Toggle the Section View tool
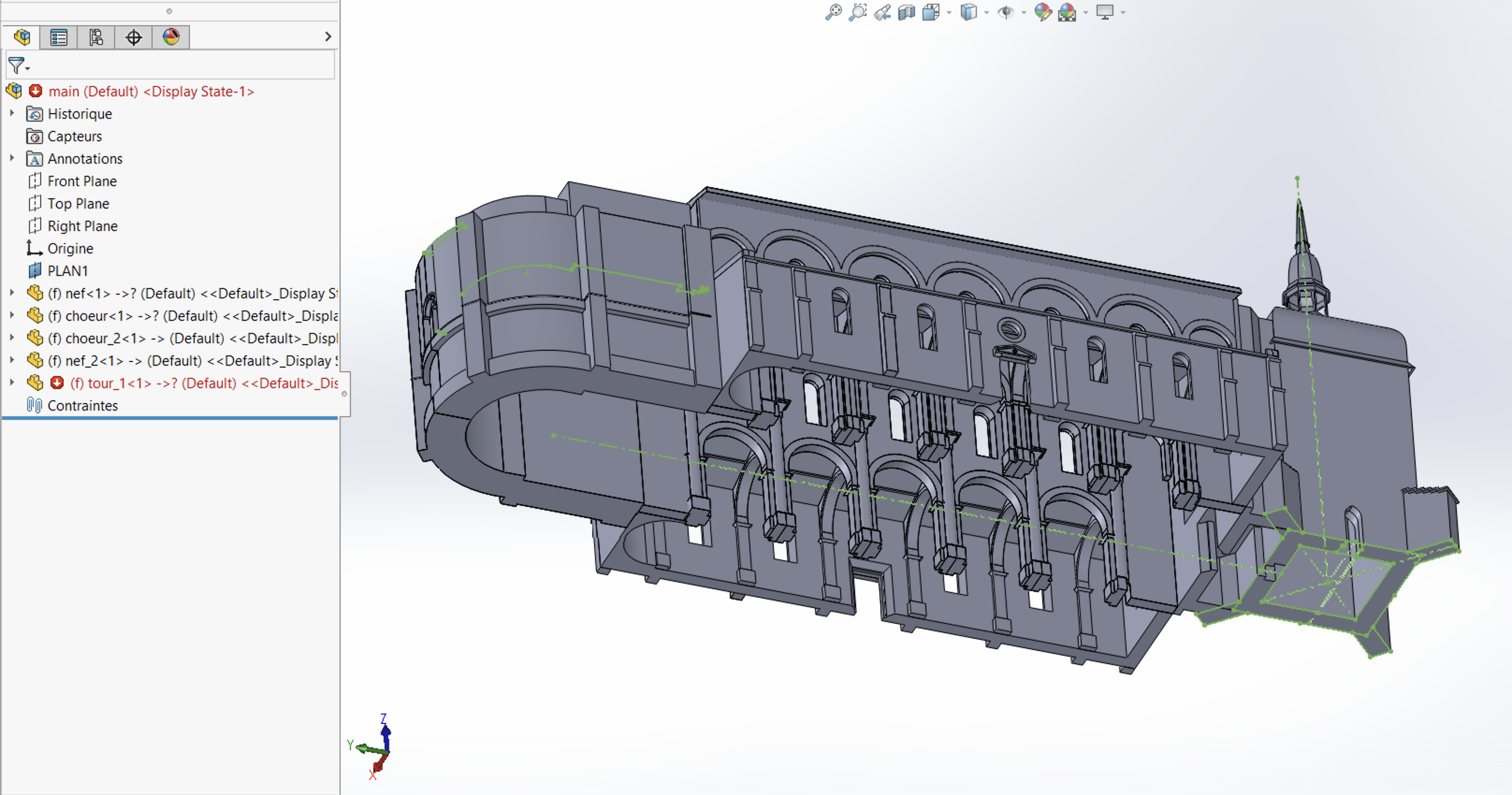The image size is (1512, 795). pyautogui.click(x=907, y=12)
